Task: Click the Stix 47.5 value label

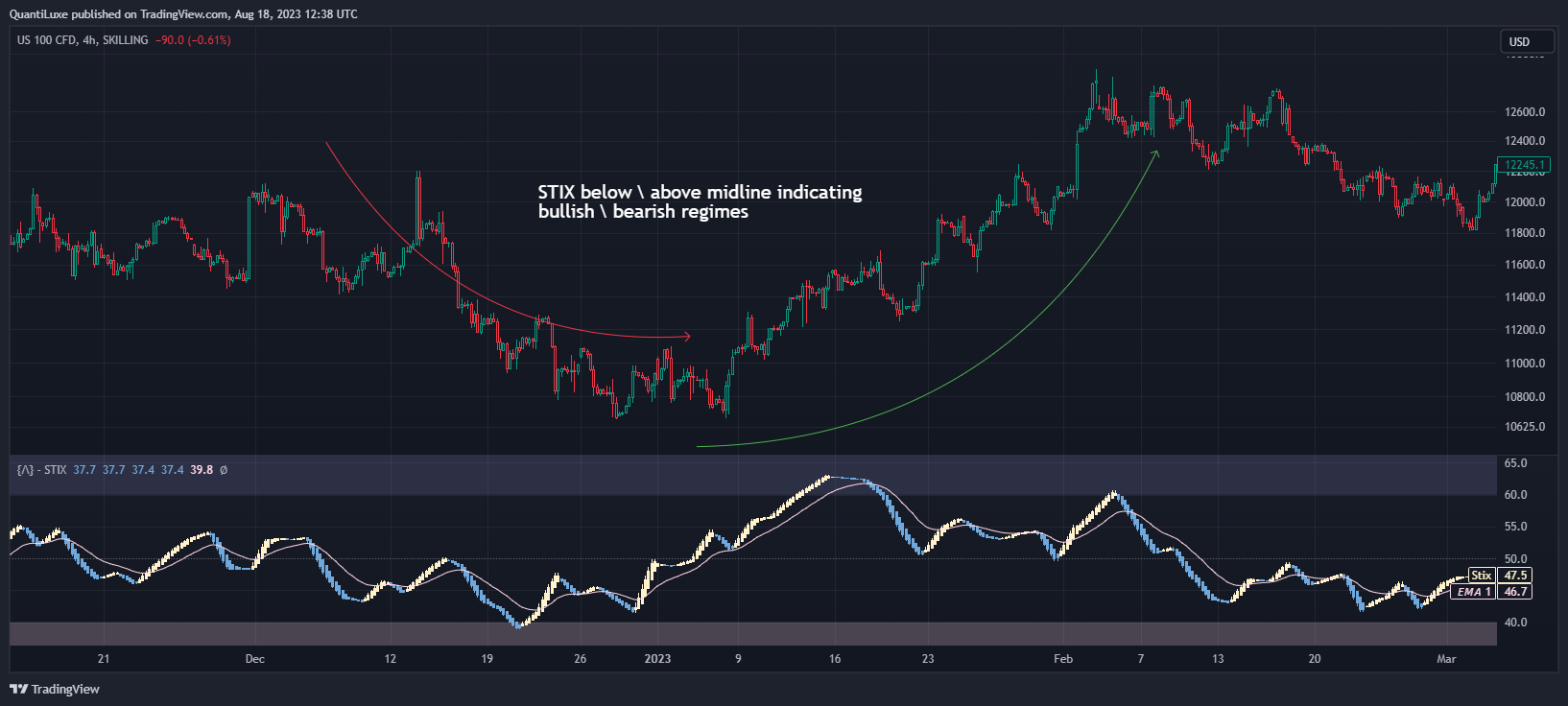Action: click(x=1500, y=576)
